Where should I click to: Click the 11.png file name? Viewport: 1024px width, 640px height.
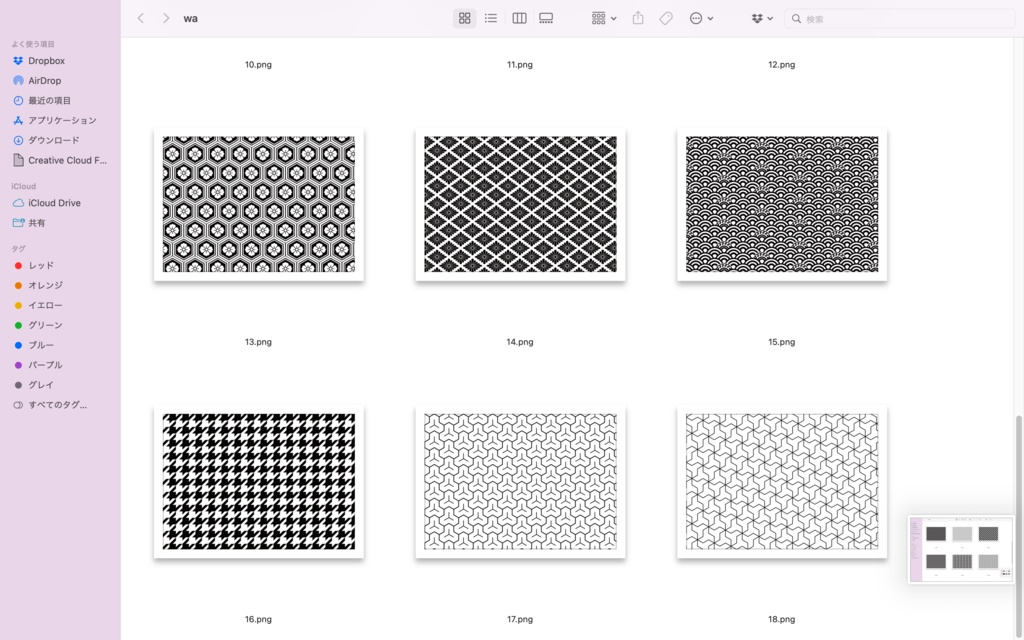coord(520,65)
